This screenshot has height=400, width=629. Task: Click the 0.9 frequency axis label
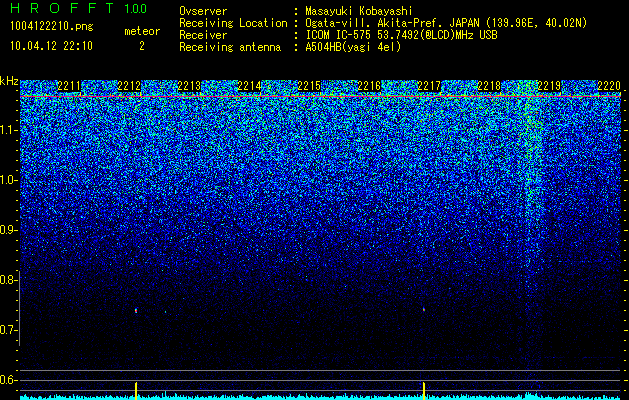pyautogui.click(x=7, y=230)
